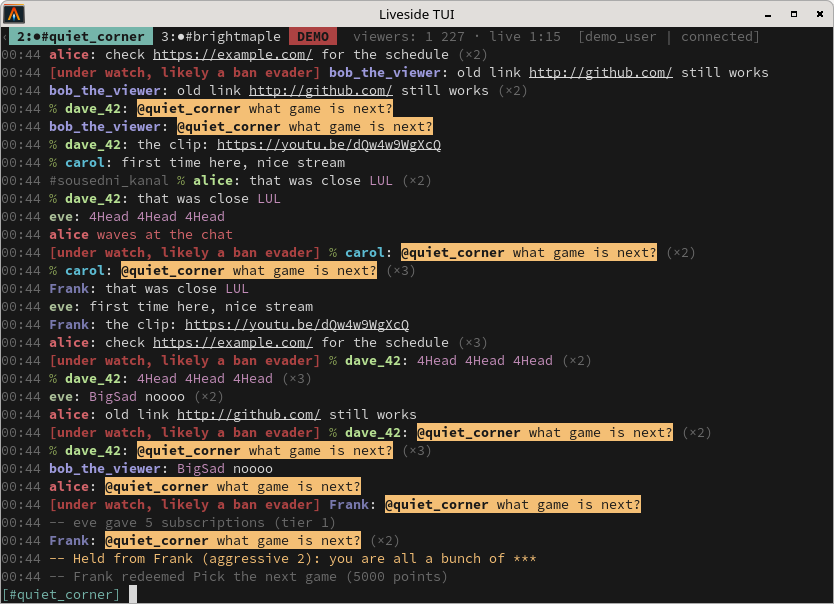Click under-watch label on Frank's mention message
The height and width of the screenshot is (604, 834).
(185, 505)
